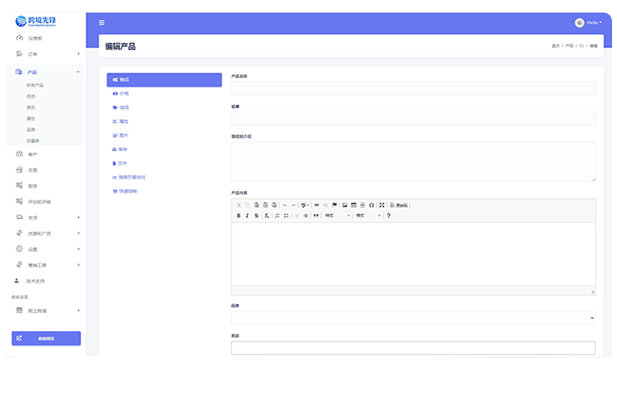This screenshot has width=617, height=412.
Task: Click the Strikethrough icon in editor
Action: point(256,215)
